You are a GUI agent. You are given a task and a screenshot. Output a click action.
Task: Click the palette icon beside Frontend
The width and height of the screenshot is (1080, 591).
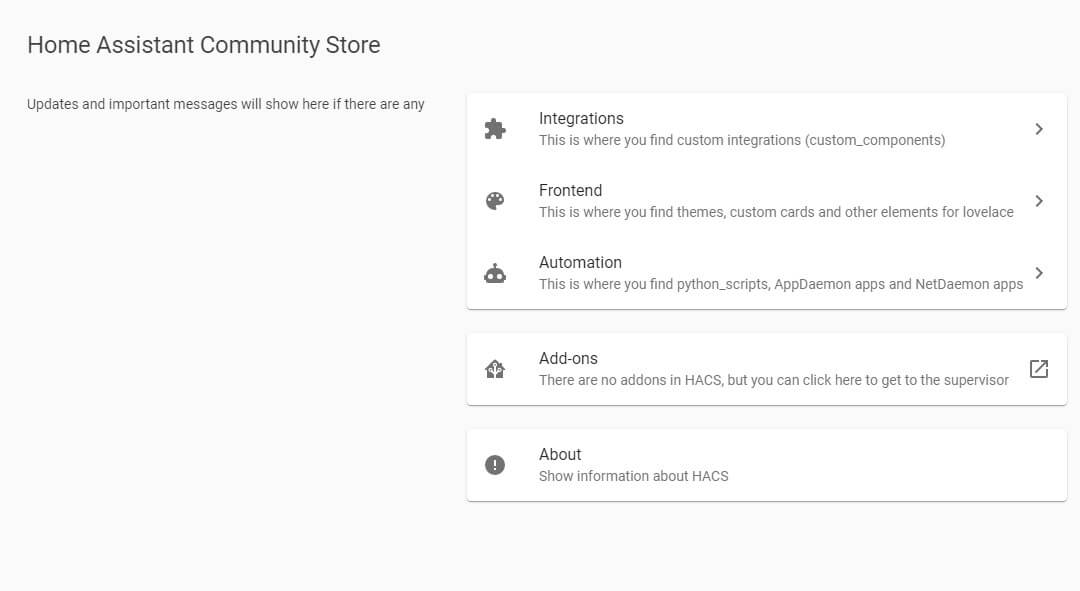[x=495, y=201]
